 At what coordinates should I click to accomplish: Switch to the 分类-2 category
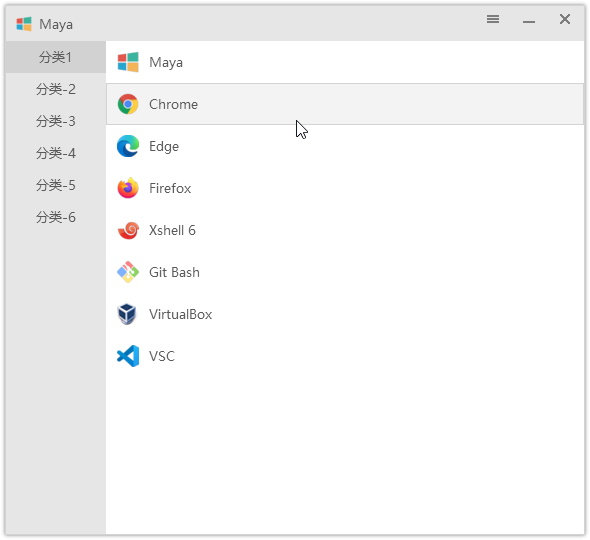(x=55, y=89)
